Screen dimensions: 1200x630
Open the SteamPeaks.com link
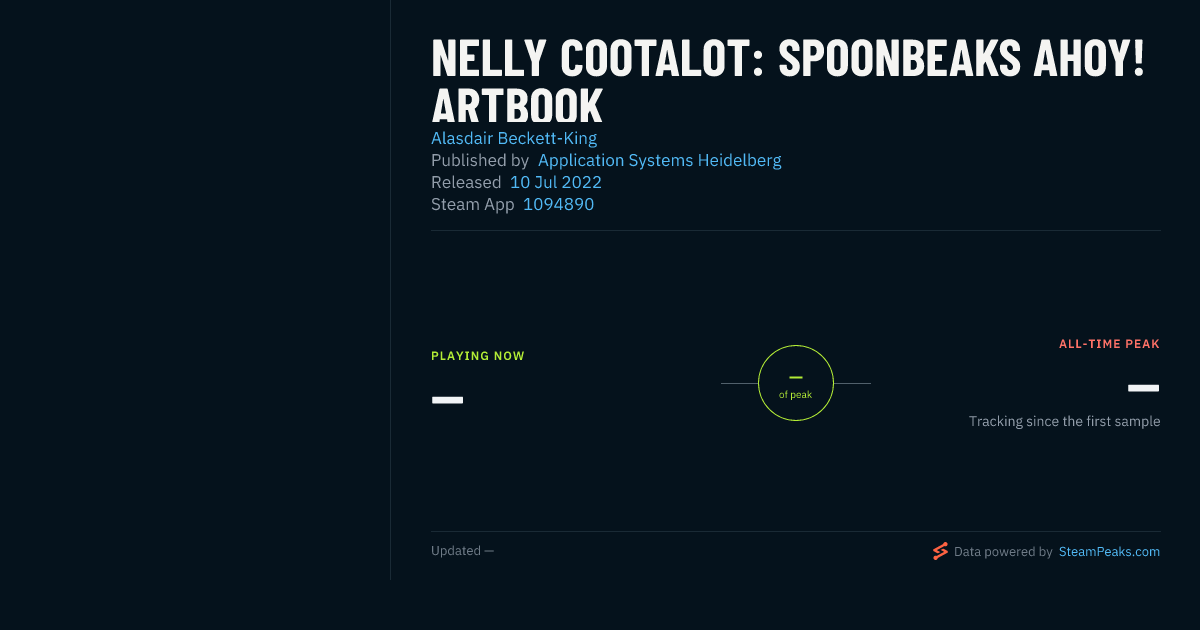coord(1109,551)
